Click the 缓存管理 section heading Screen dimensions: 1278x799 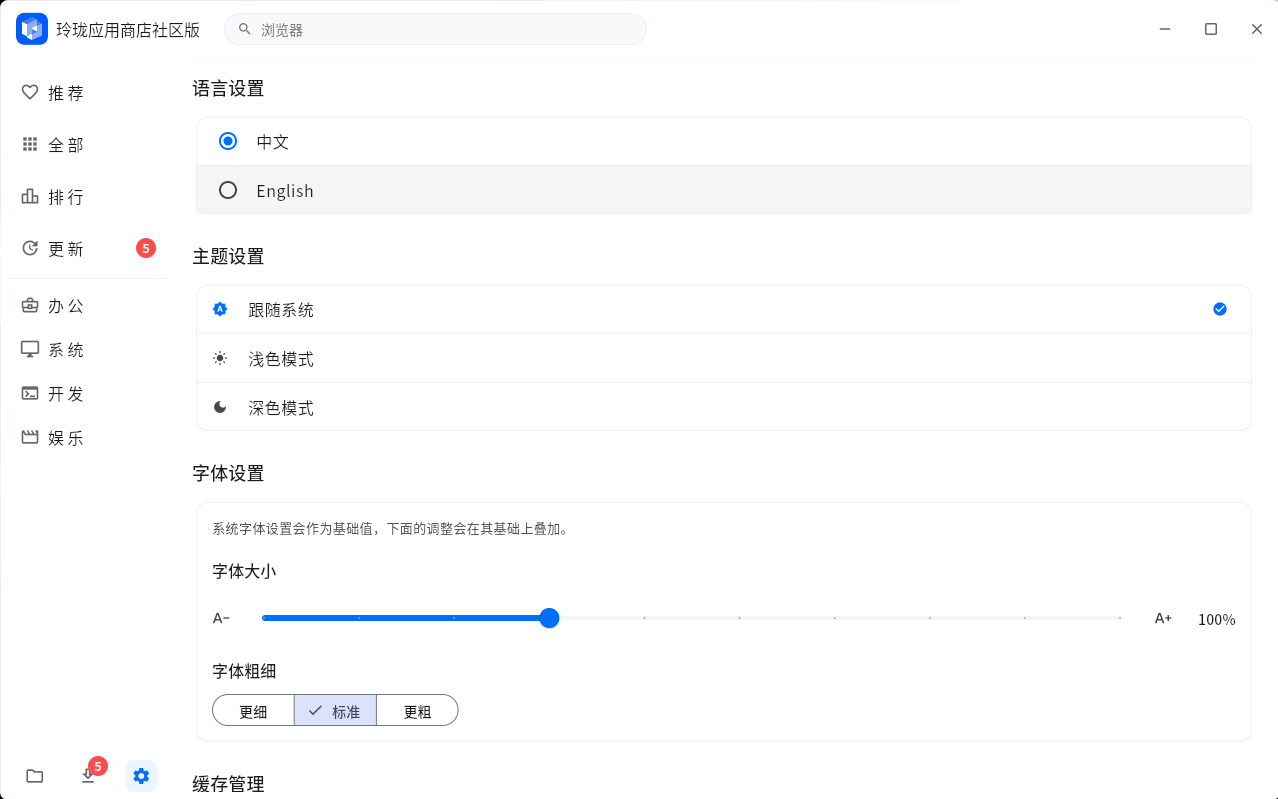click(228, 784)
